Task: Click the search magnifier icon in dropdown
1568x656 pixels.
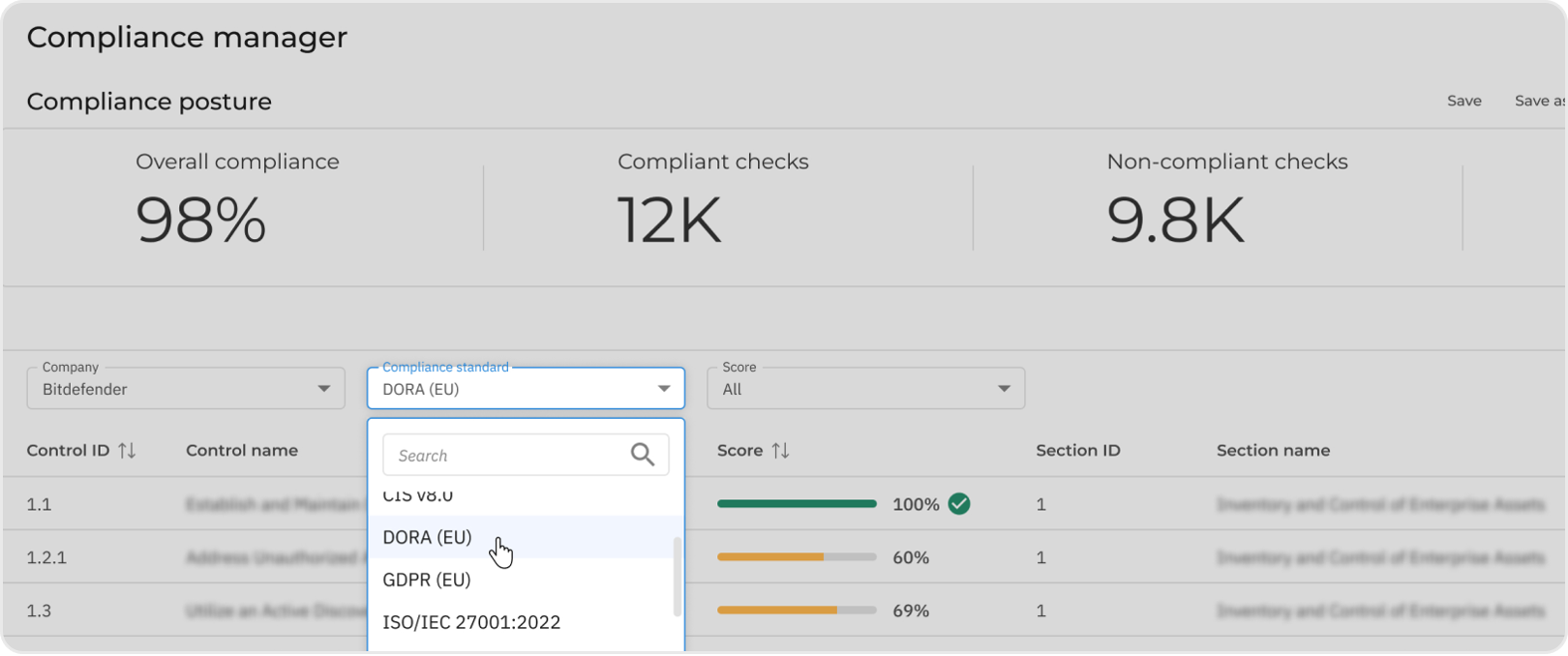Action: [x=643, y=455]
